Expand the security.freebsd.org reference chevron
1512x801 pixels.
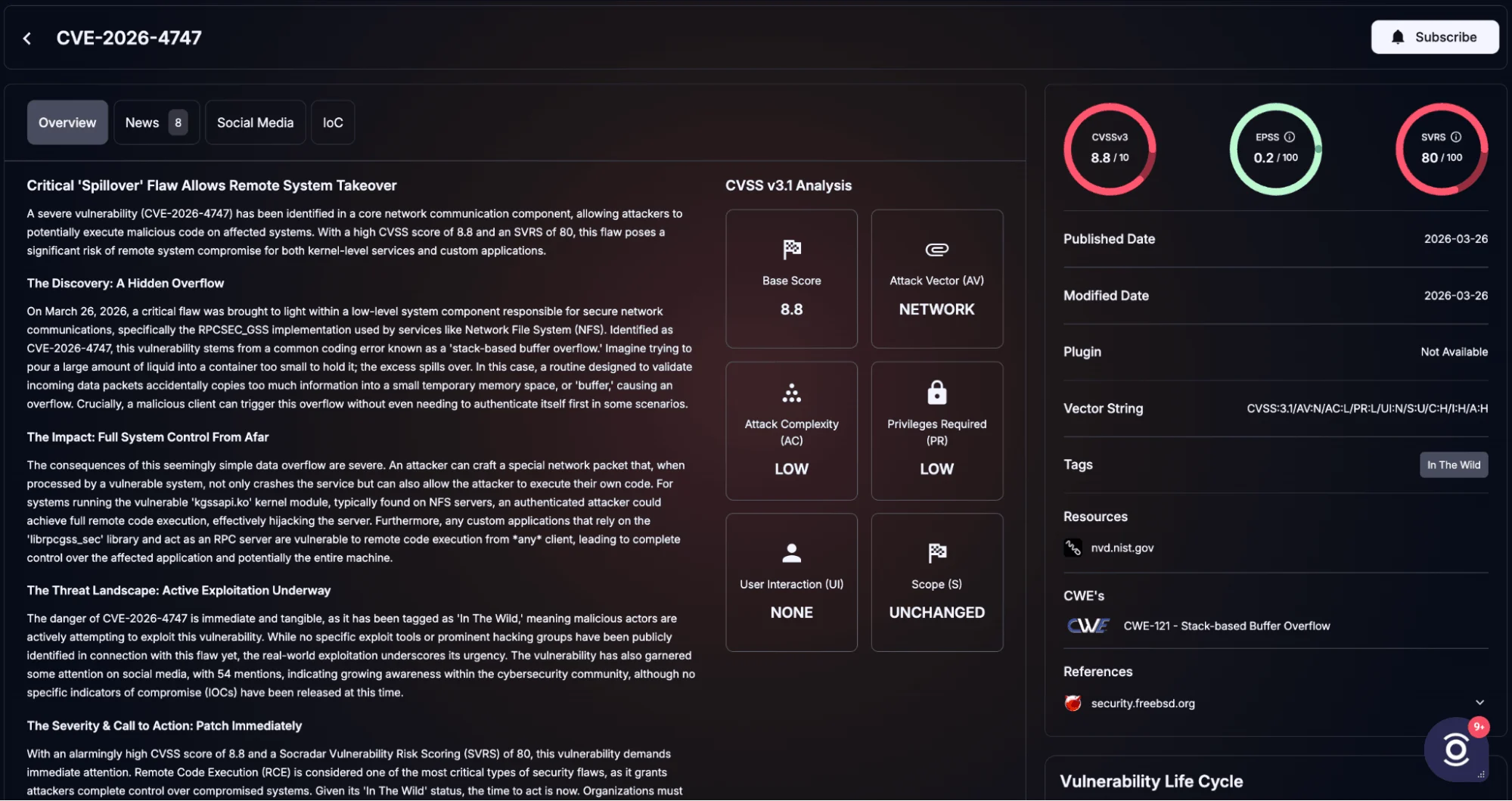coord(1479,703)
